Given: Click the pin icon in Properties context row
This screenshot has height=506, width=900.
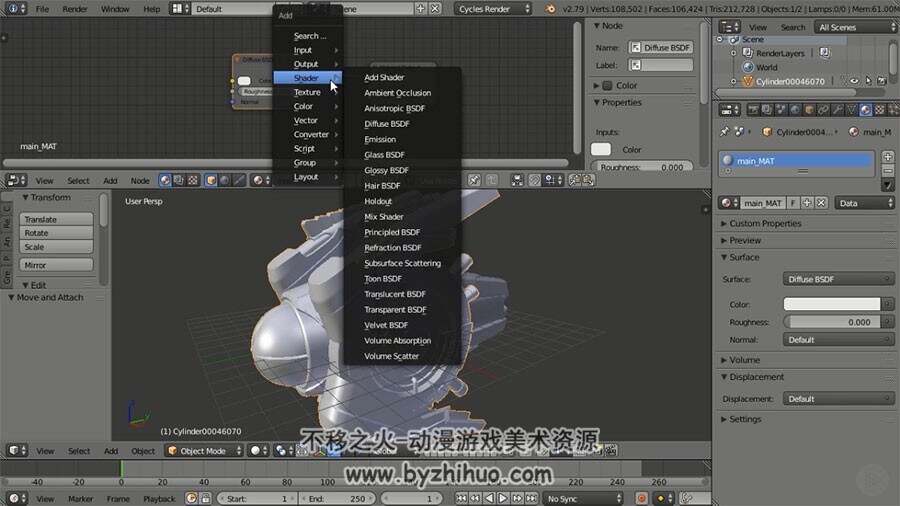Looking at the screenshot, I should [724, 131].
